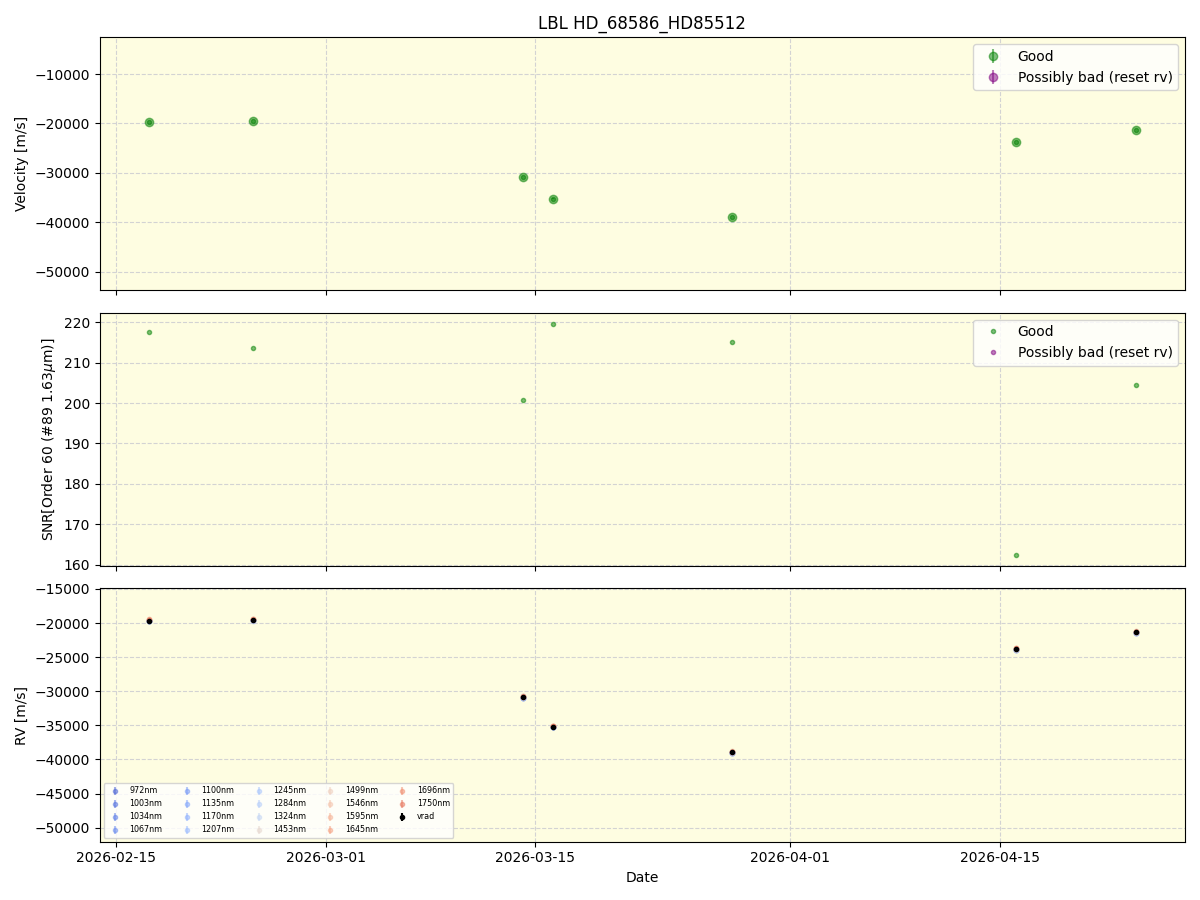Screen dimensions: 1200x900
Task: Click the 1034nm legend marker
Action: (115, 817)
